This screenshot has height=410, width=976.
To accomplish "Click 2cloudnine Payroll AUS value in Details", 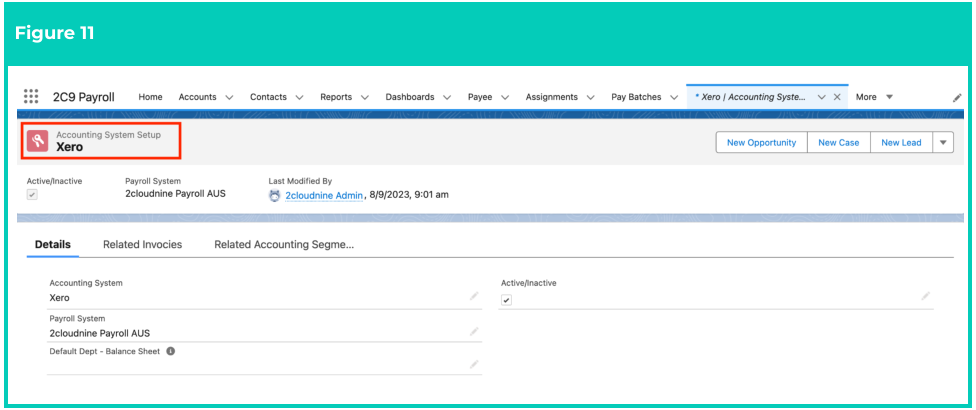I will pyautogui.click(x=100, y=333).
